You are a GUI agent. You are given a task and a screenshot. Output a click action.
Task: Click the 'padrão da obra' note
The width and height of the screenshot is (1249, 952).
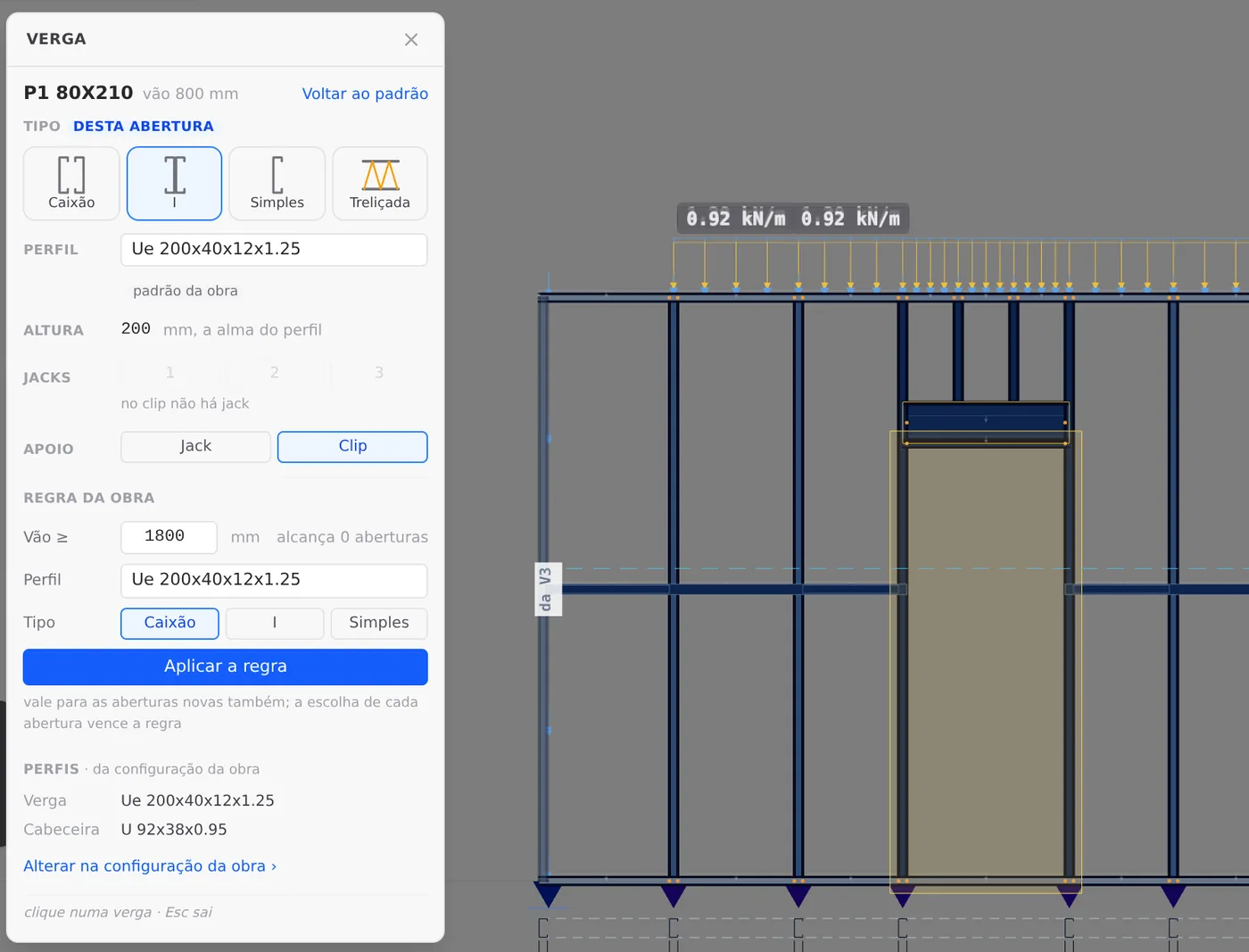186,291
